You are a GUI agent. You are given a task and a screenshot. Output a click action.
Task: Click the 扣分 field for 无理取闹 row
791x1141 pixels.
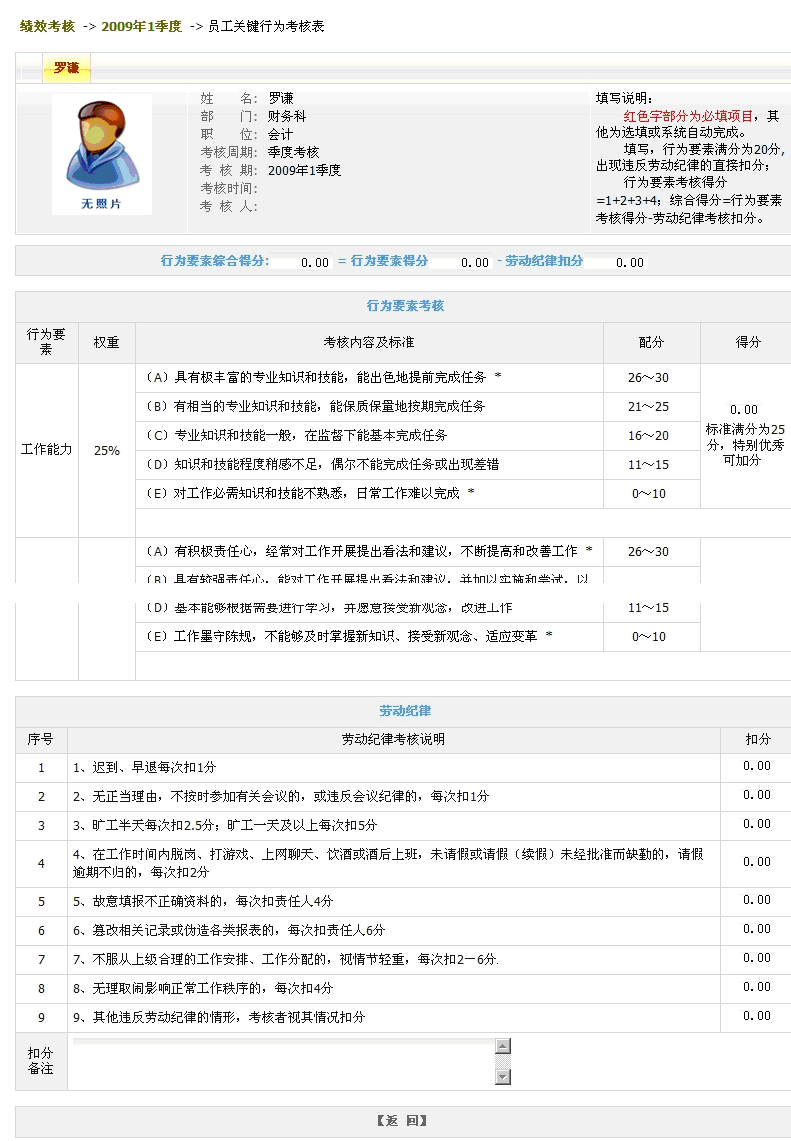click(x=756, y=987)
